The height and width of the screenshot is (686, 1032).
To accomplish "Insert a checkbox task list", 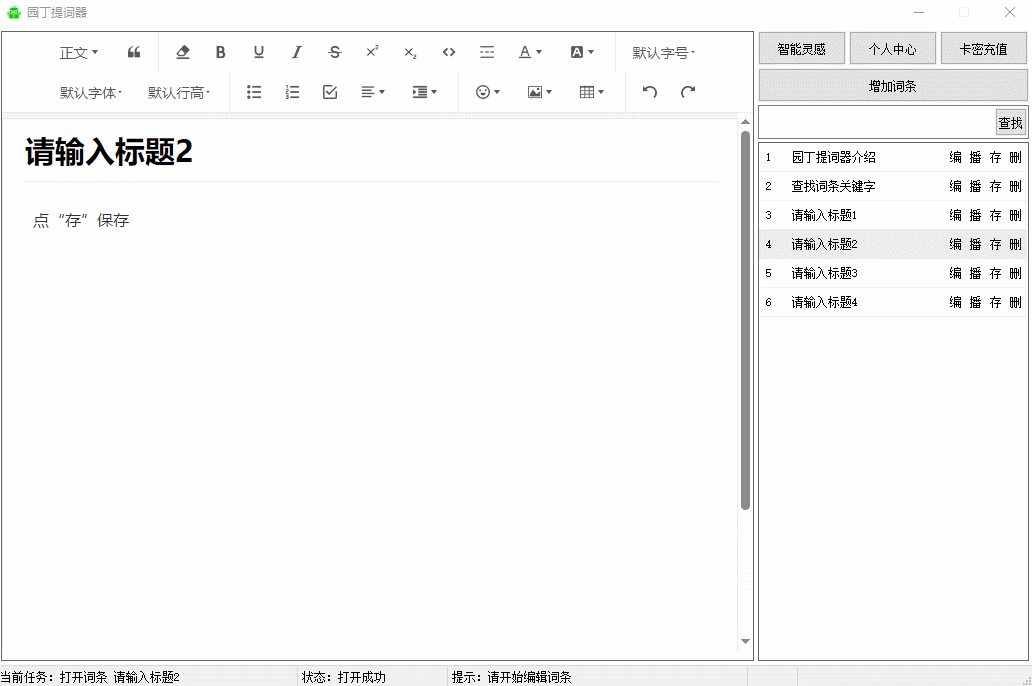I will click(x=330, y=92).
